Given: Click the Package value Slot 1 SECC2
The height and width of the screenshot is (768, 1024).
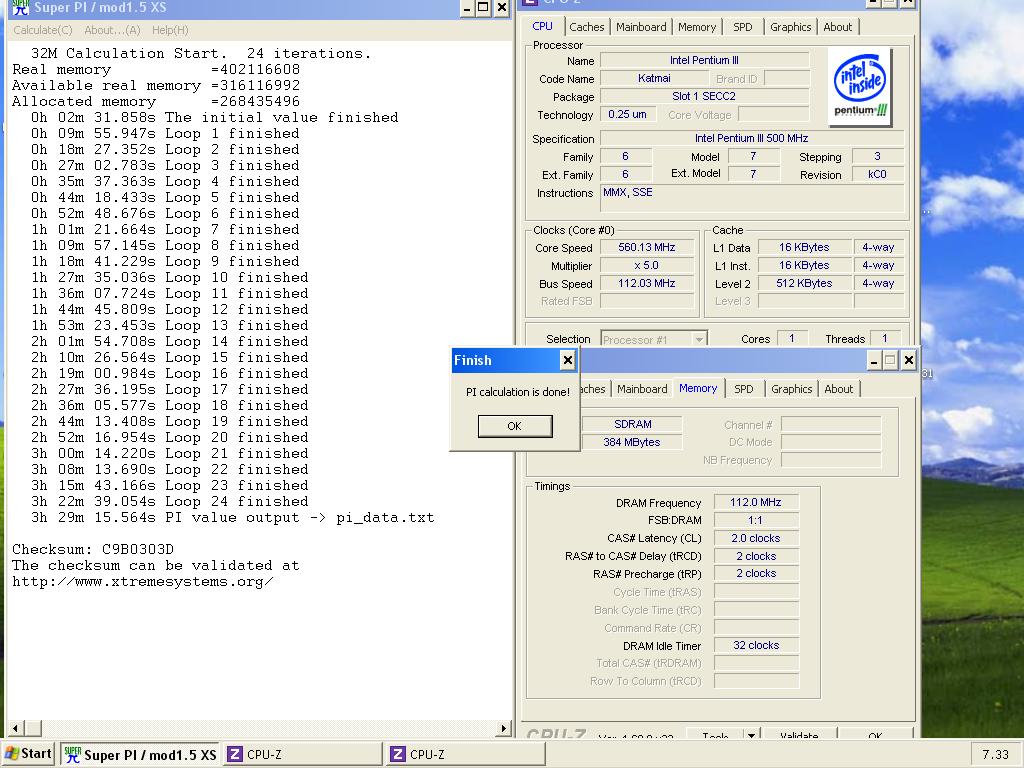Looking at the screenshot, I should point(704,96).
